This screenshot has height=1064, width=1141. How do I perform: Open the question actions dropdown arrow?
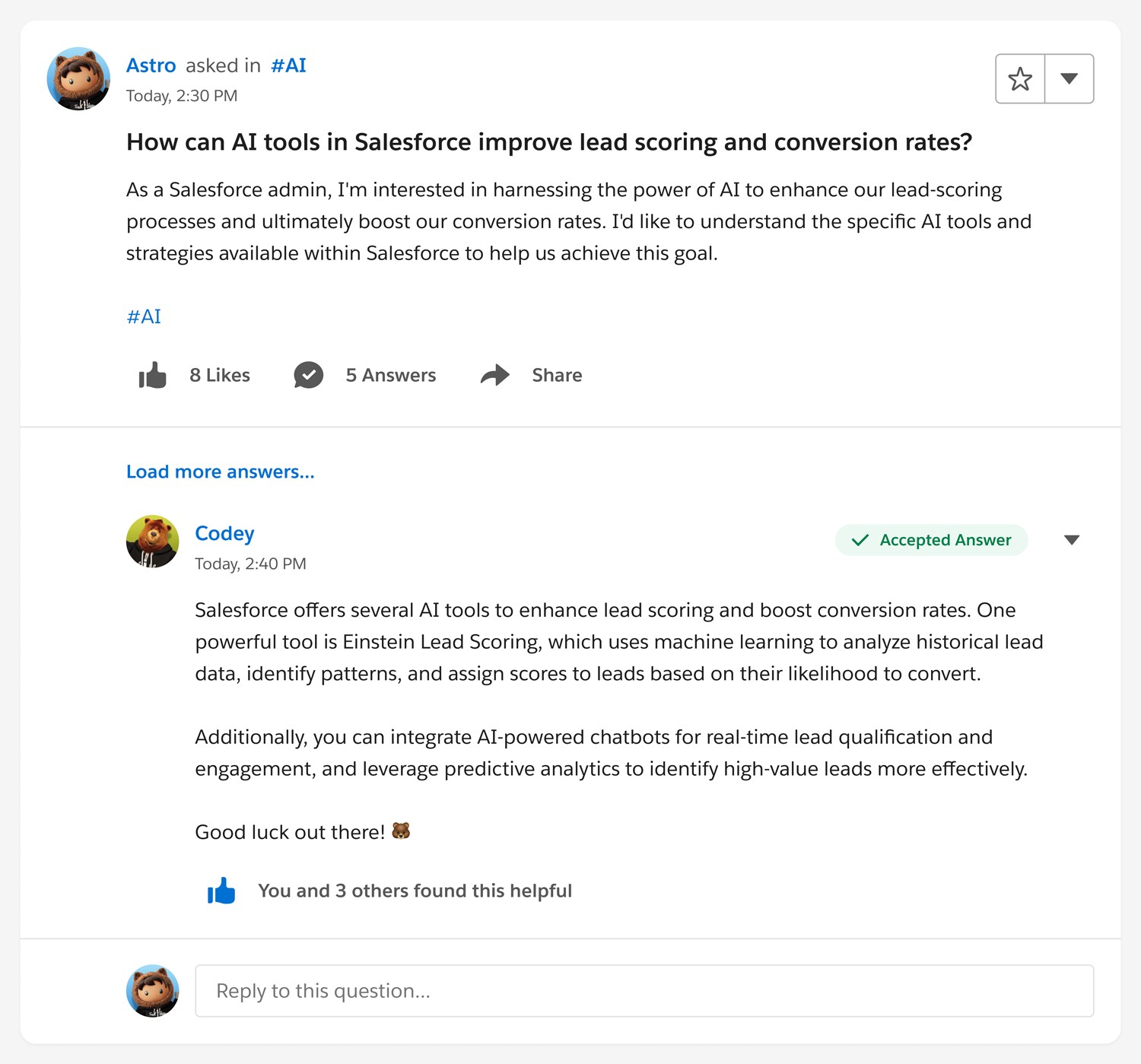(1069, 79)
